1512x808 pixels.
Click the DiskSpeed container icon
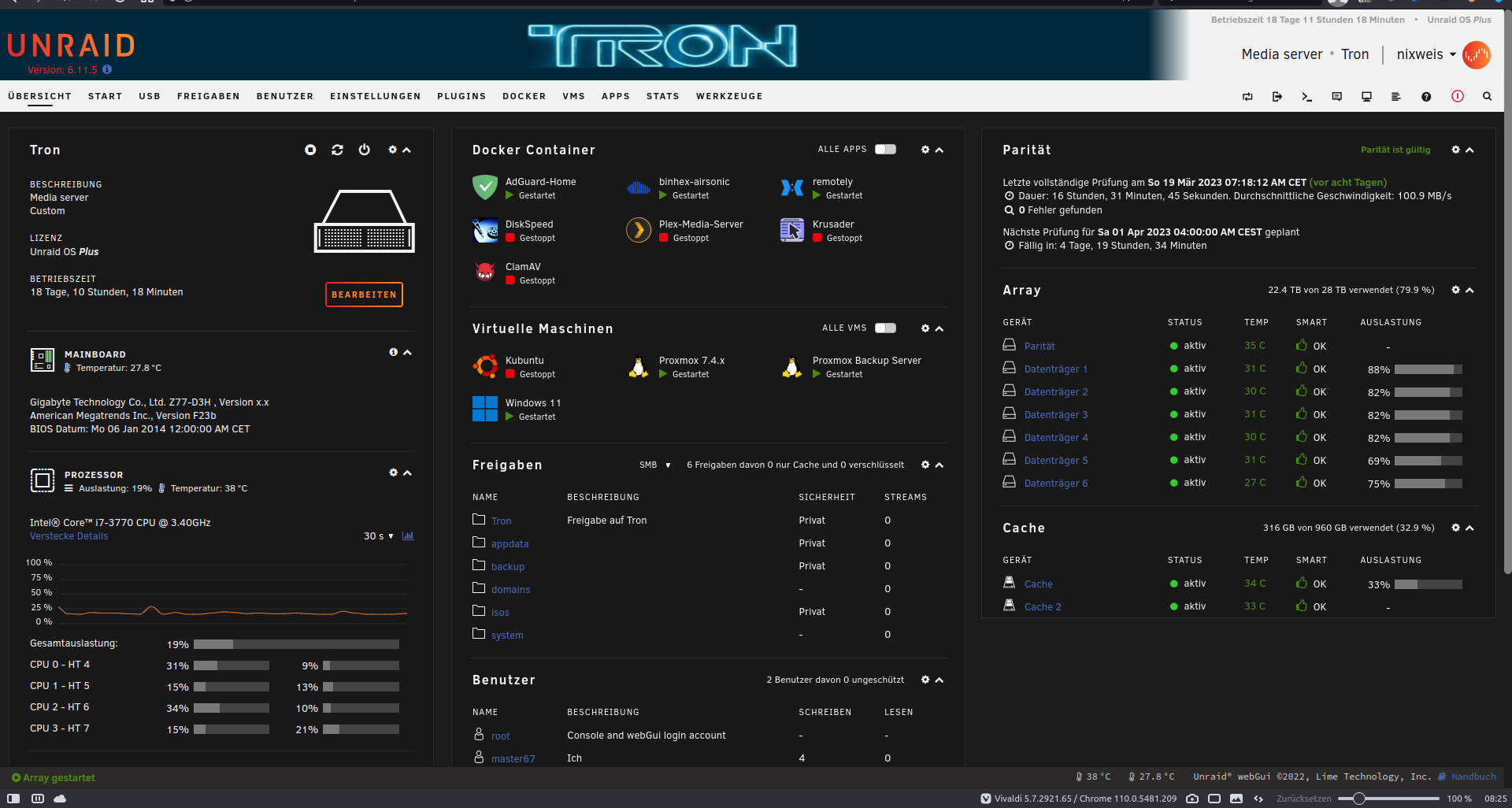(x=485, y=230)
